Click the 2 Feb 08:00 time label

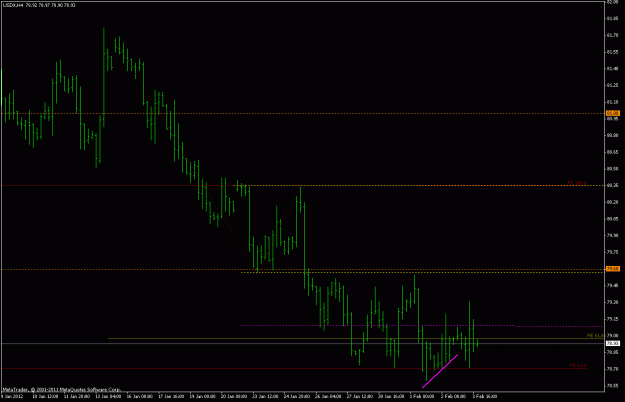[x=454, y=396]
